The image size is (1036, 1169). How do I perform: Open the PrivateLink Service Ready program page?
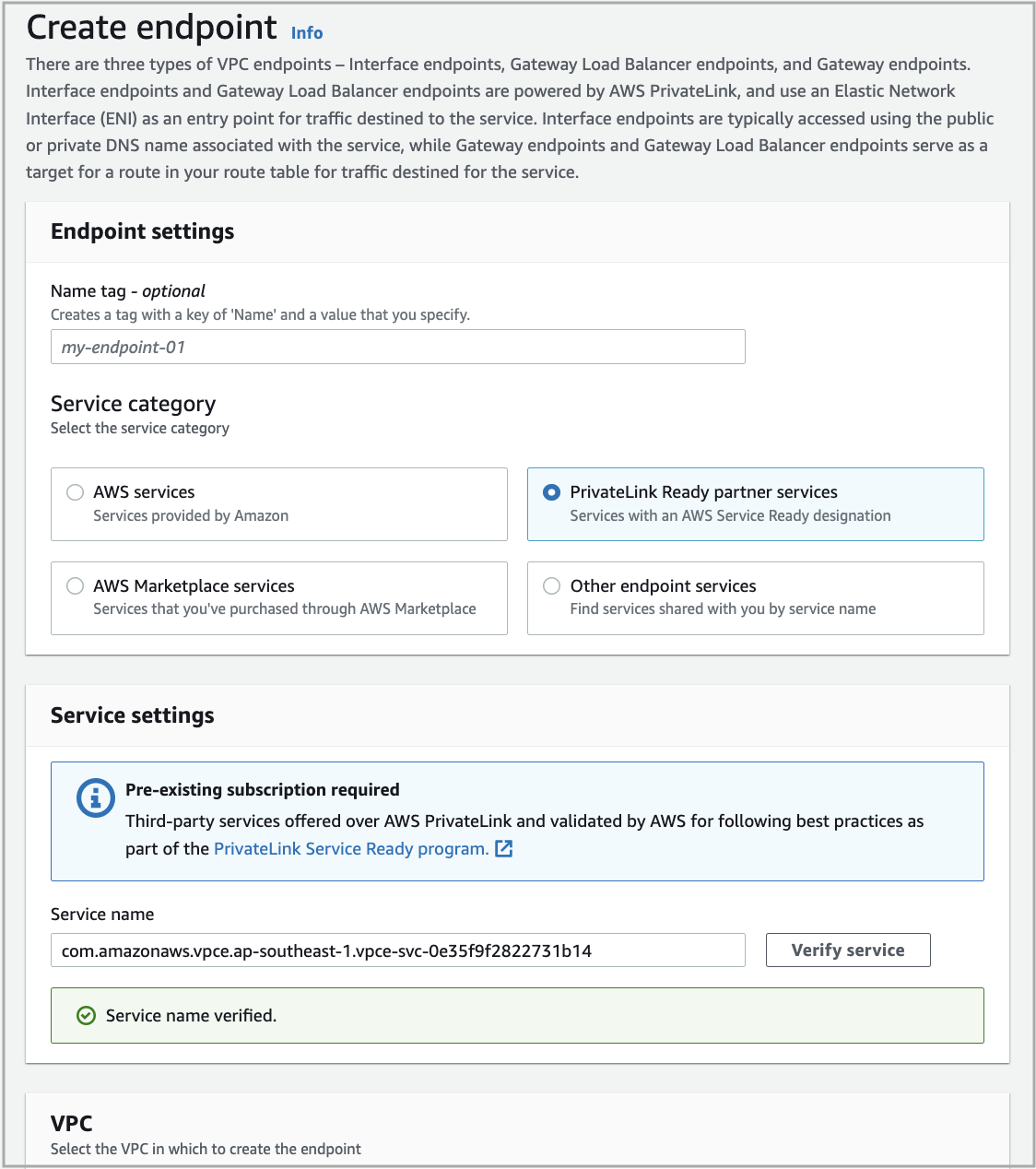350,848
